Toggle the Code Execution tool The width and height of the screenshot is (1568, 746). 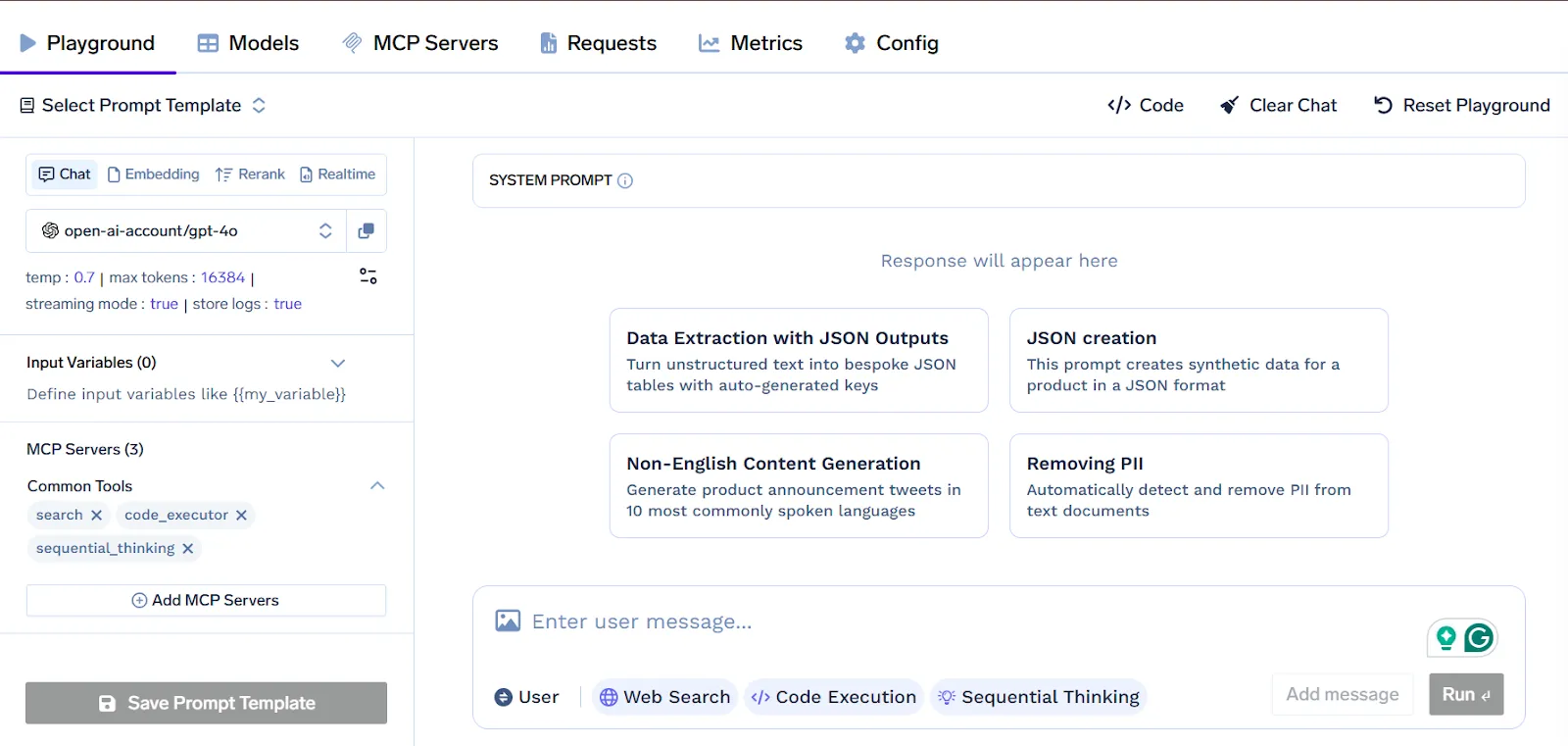834,697
